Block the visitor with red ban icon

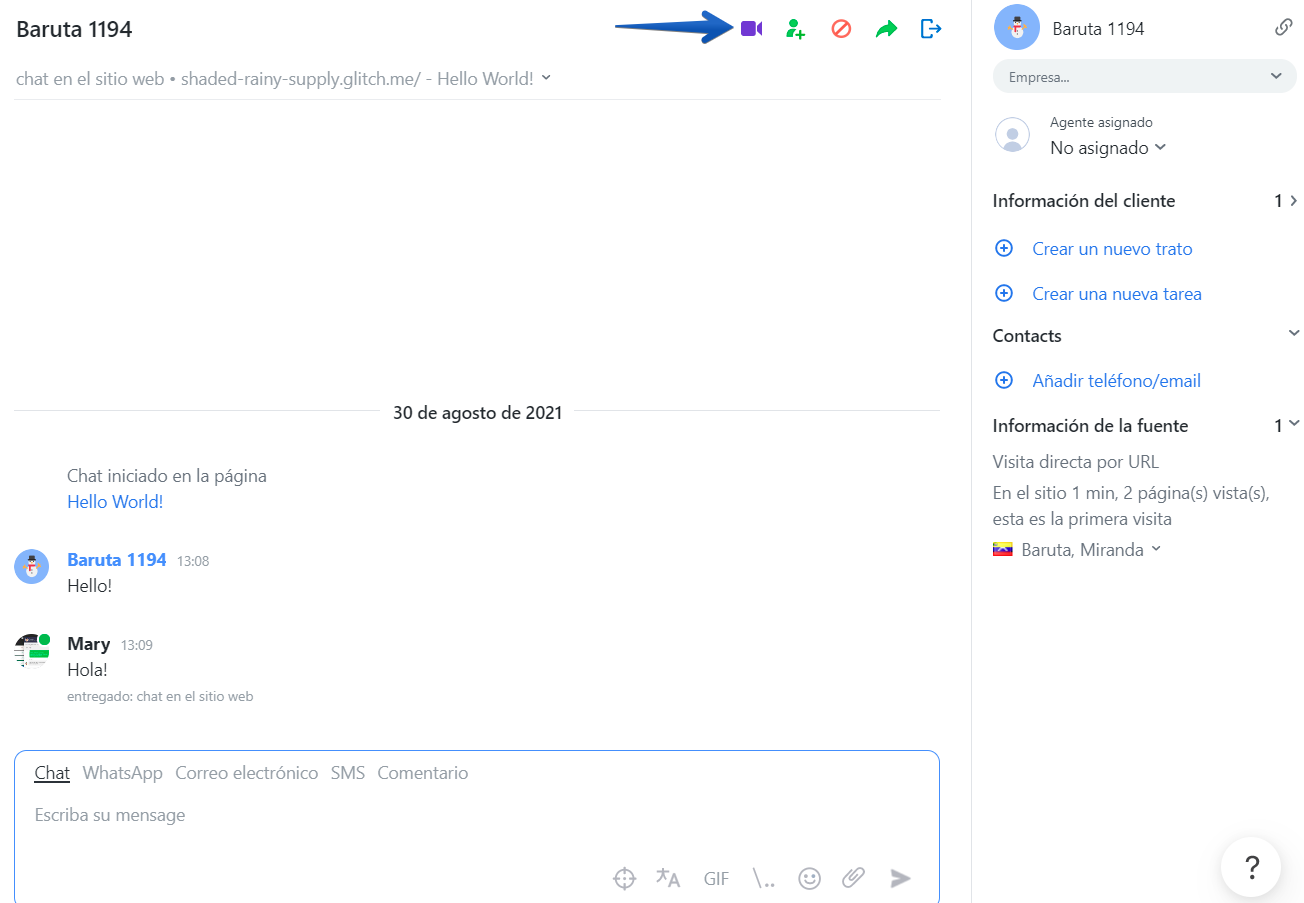click(x=841, y=29)
